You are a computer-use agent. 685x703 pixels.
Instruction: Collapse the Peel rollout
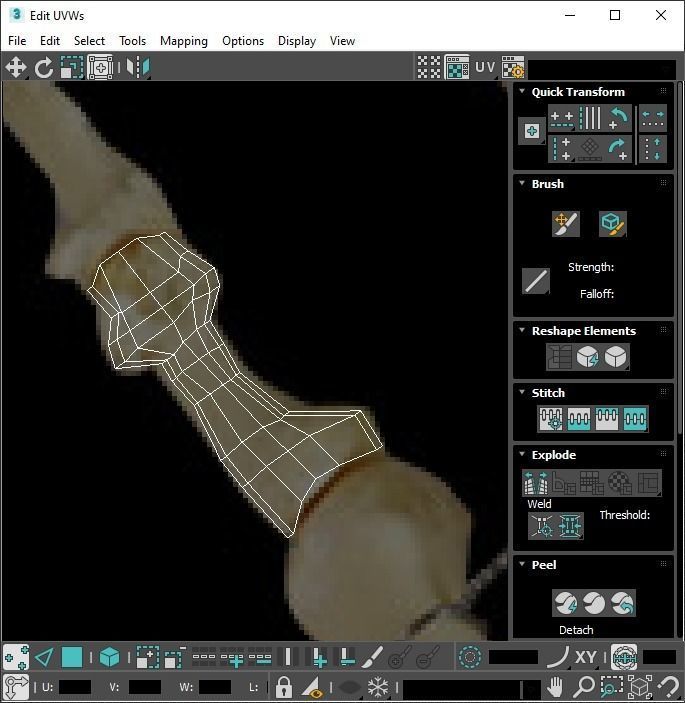[522, 564]
